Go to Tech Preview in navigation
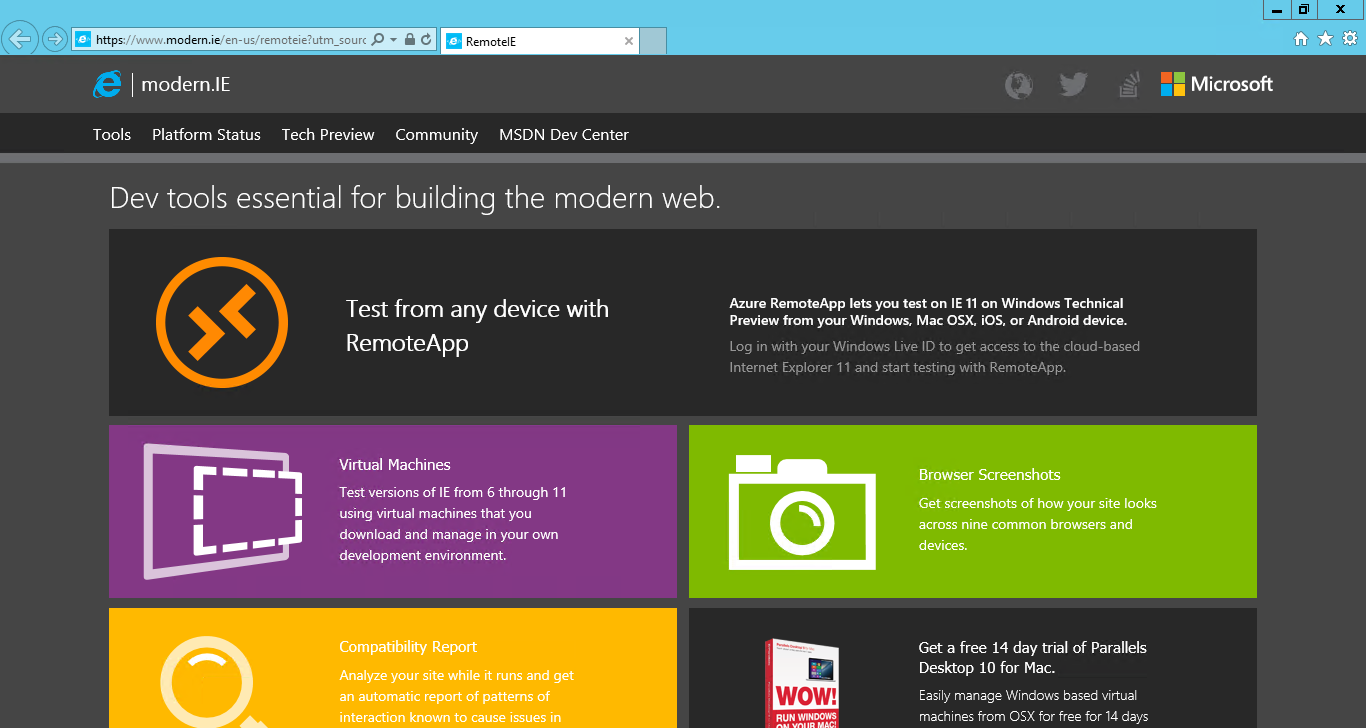 coord(328,134)
